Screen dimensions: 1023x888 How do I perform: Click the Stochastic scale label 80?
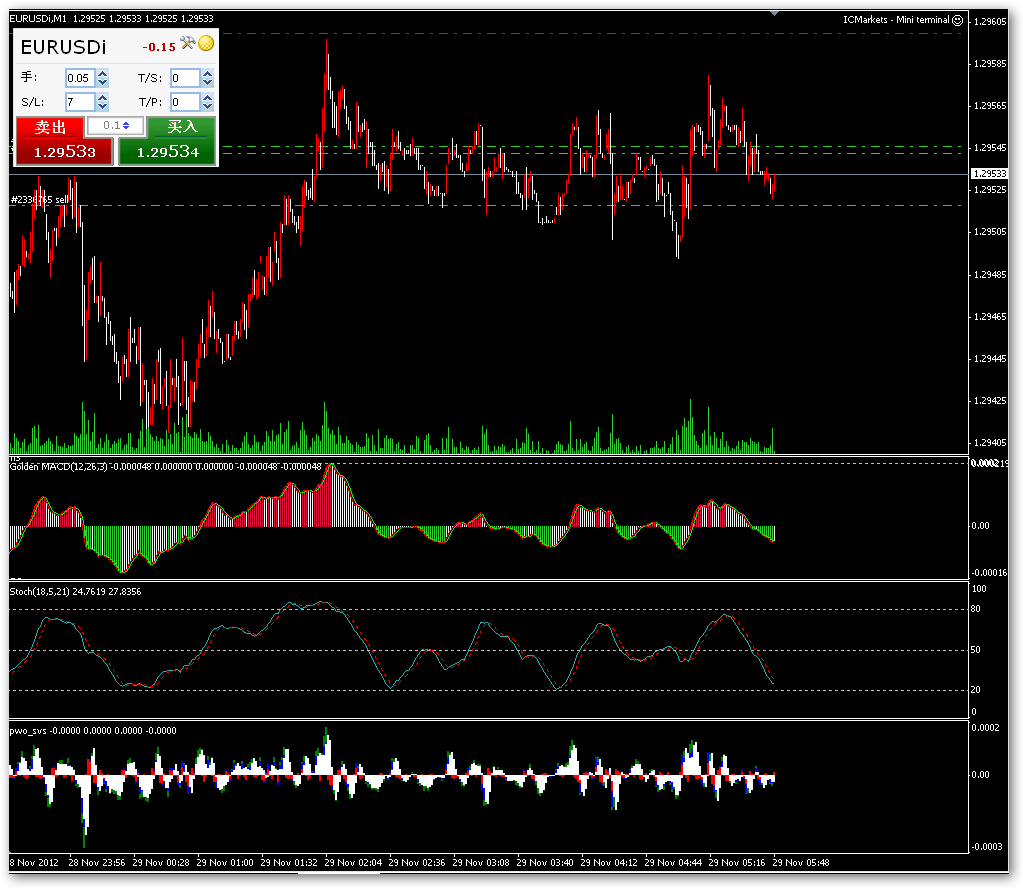[976, 609]
